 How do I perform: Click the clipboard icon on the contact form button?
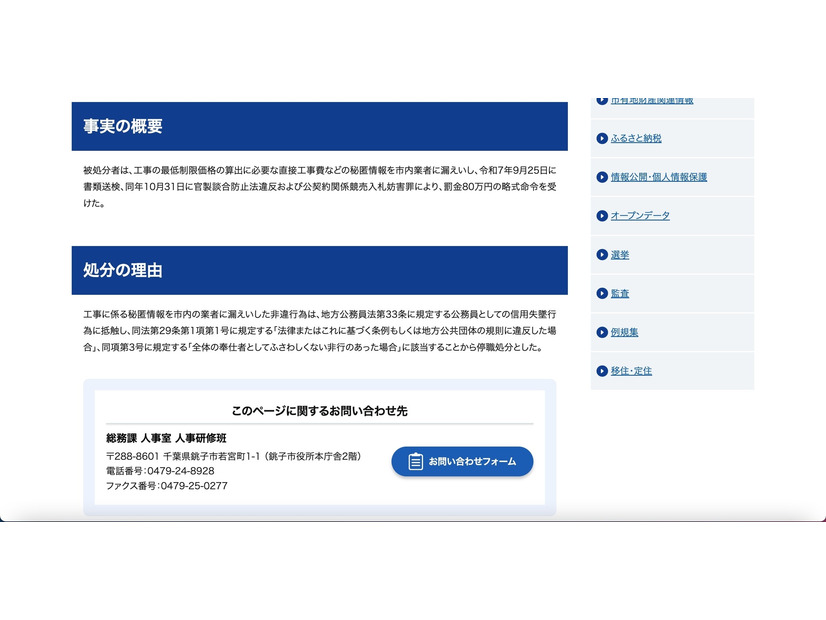click(416, 462)
